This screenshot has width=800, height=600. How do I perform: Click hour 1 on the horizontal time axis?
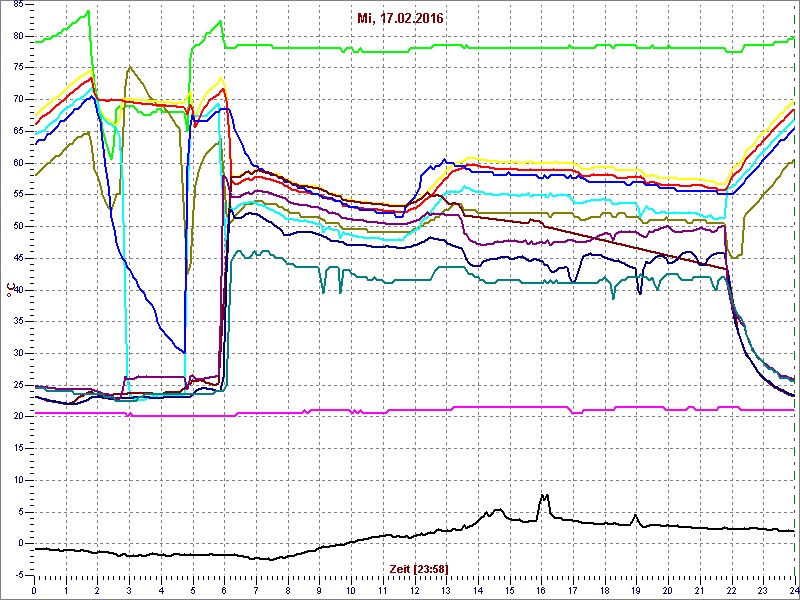pyautogui.click(x=66, y=589)
